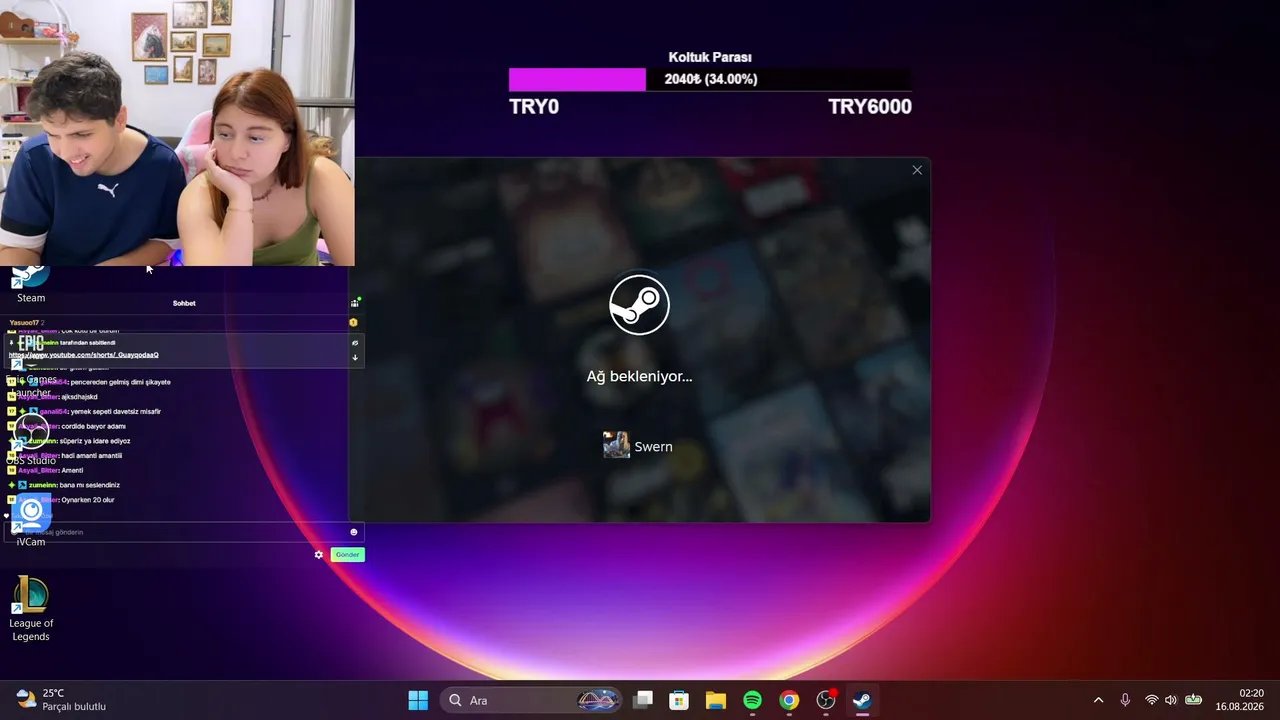
Task: Open the weather widget showing 25°C
Action: [x=62, y=700]
